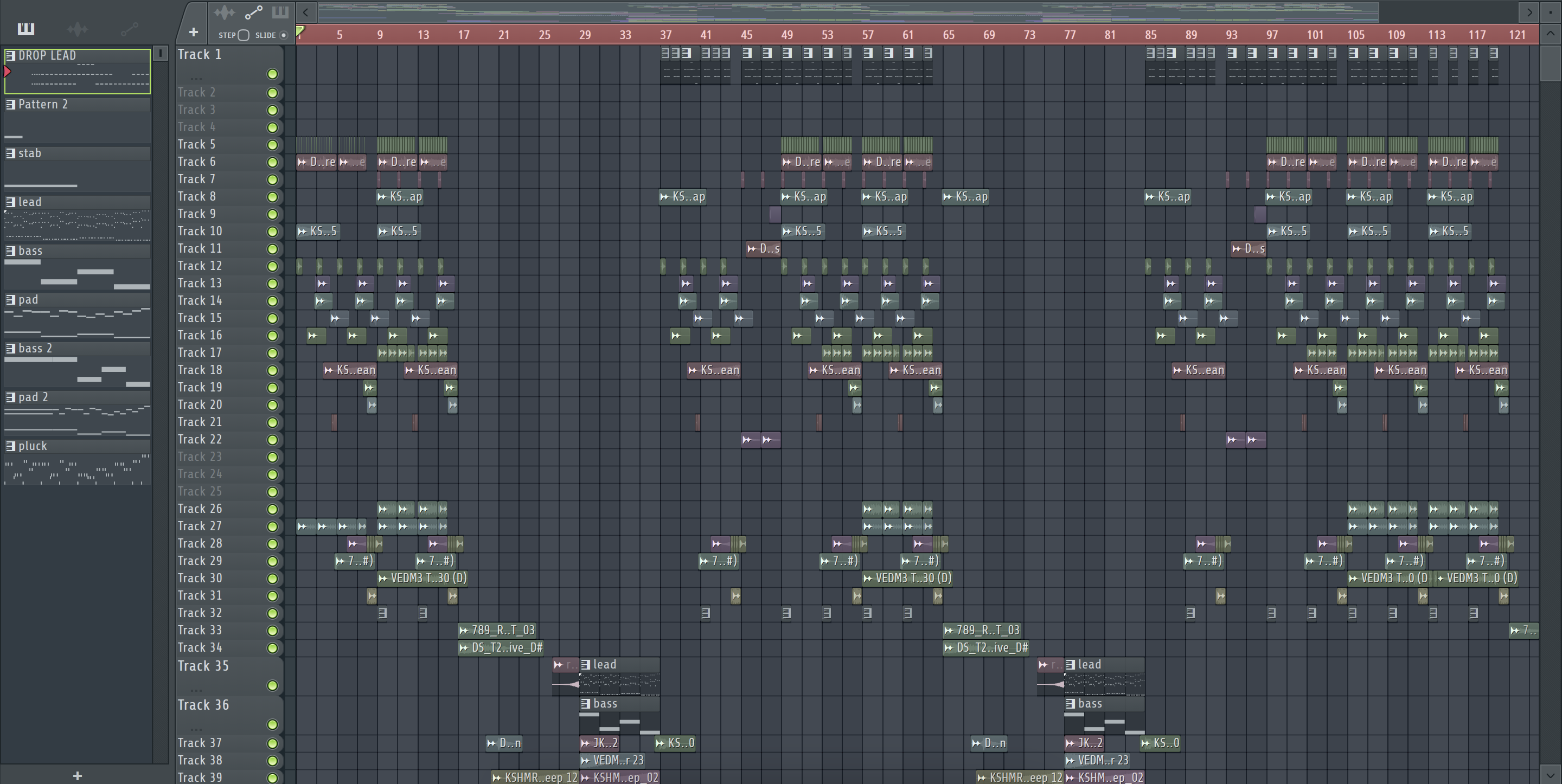Click bar 49 on the timeline ruler
This screenshot has height=784, width=1562.
(x=786, y=35)
